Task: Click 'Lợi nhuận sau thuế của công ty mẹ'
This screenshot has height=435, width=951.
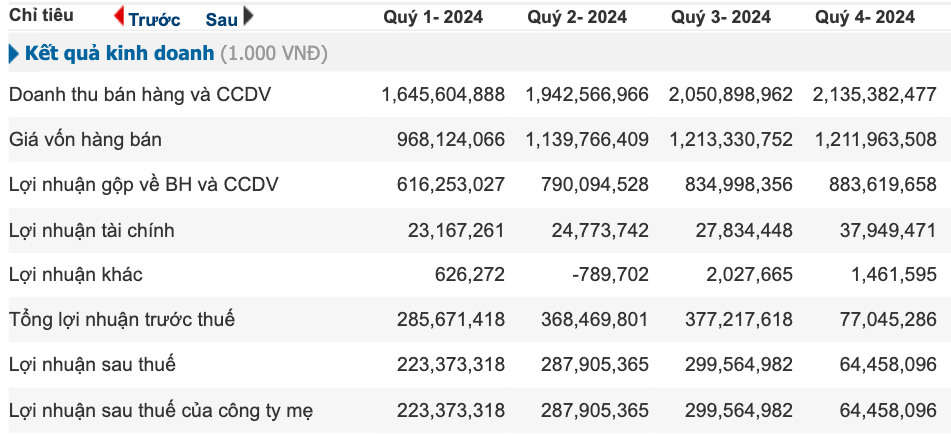Action: pos(164,410)
